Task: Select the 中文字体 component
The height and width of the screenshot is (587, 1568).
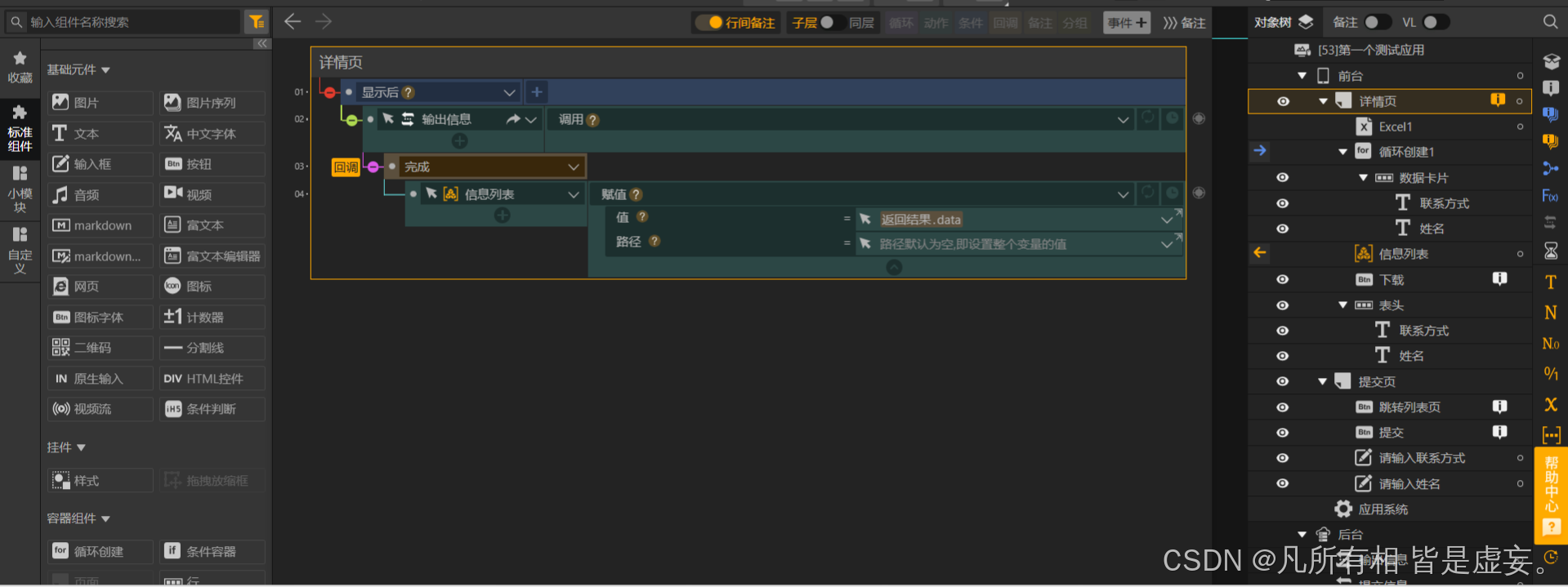Action: pyautogui.click(x=212, y=134)
